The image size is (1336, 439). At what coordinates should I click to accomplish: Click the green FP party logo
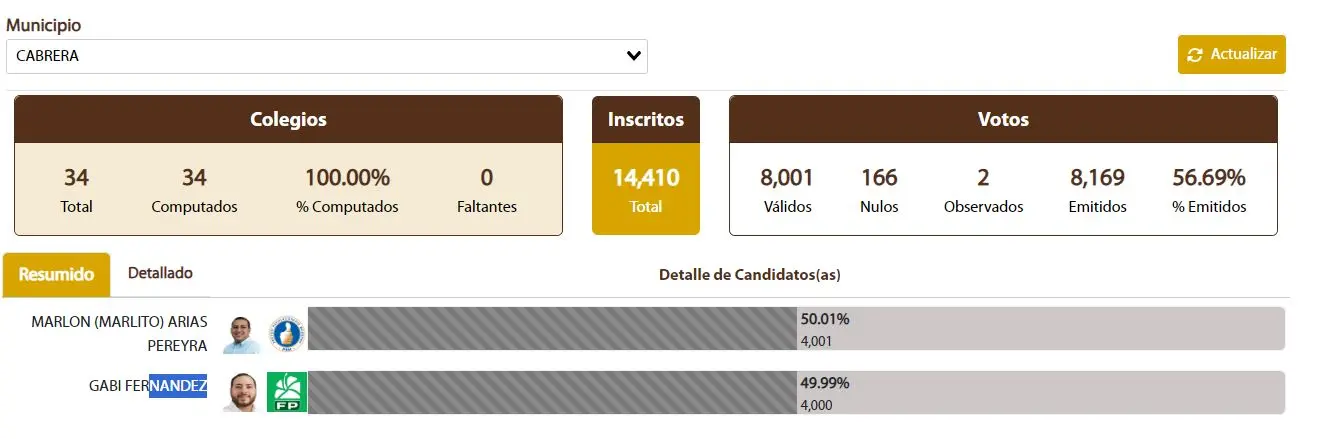(x=287, y=392)
